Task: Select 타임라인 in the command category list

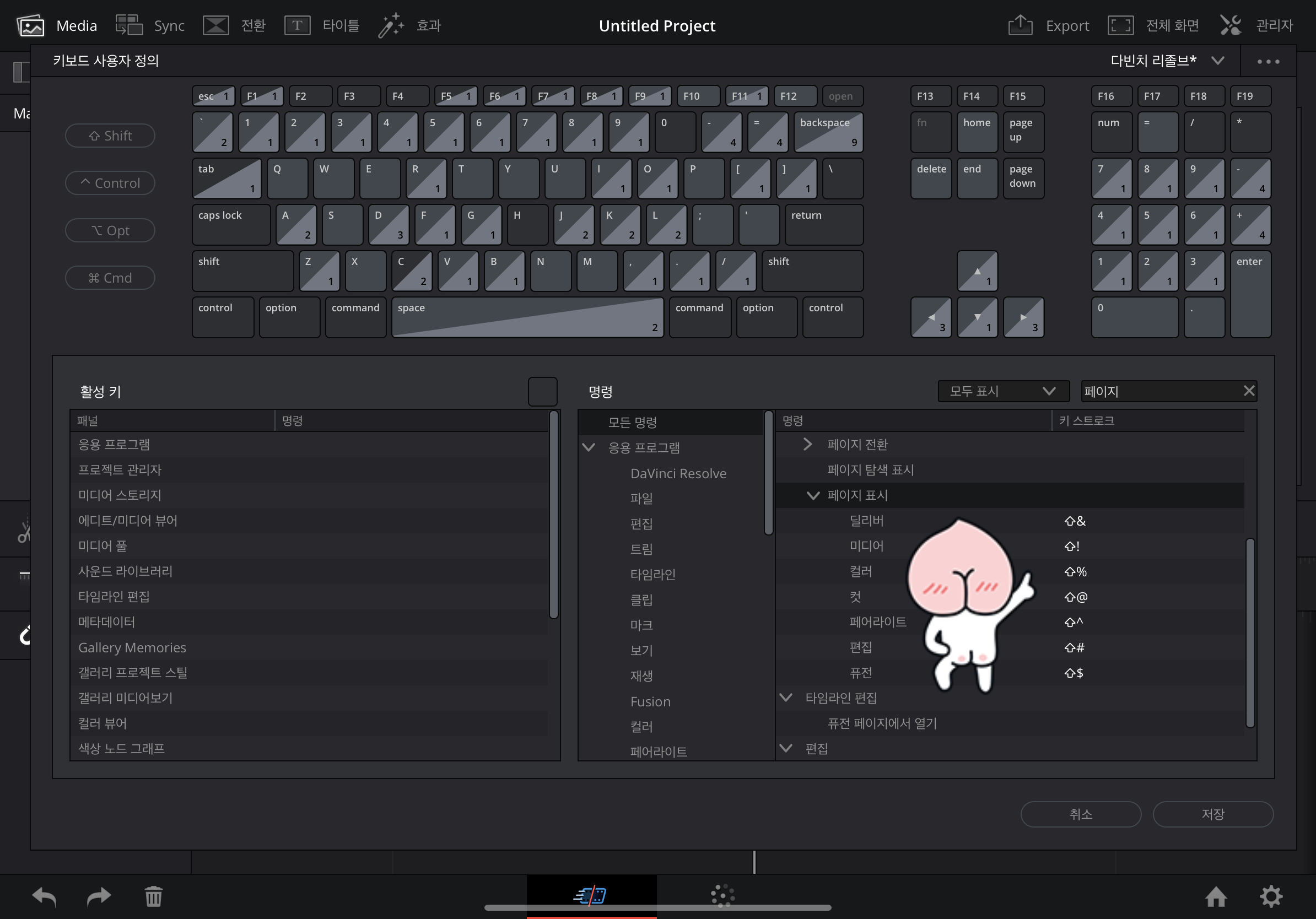Action: 652,574
